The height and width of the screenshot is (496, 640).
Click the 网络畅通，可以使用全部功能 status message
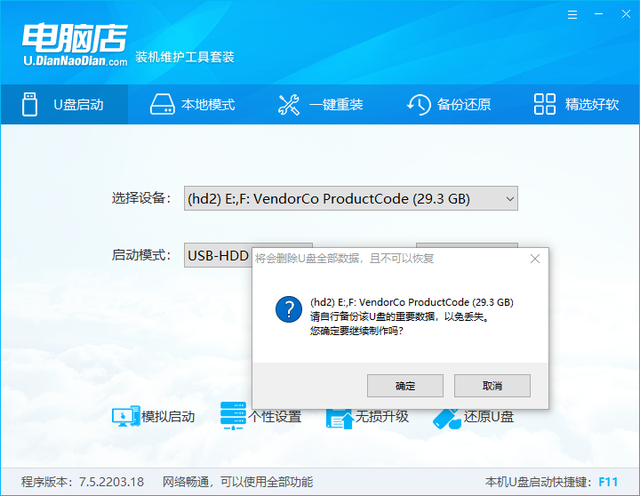[x=238, y=482]
